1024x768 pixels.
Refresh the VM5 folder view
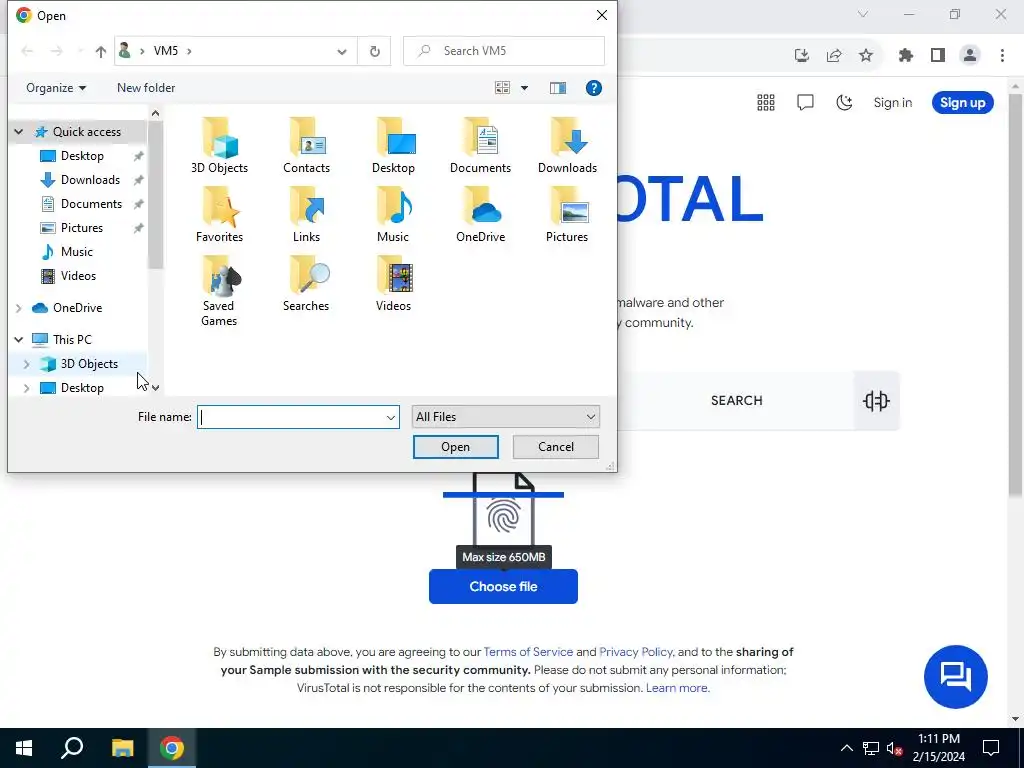(374, 51)
